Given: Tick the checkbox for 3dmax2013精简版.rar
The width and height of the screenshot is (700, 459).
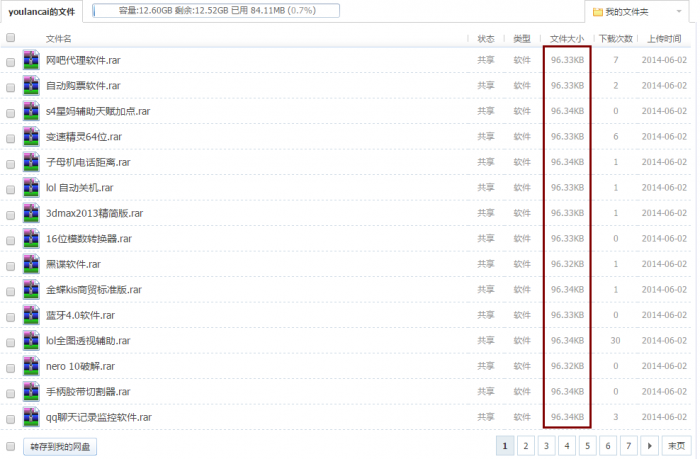Looking at the screenshot, I should coord(10,215).
